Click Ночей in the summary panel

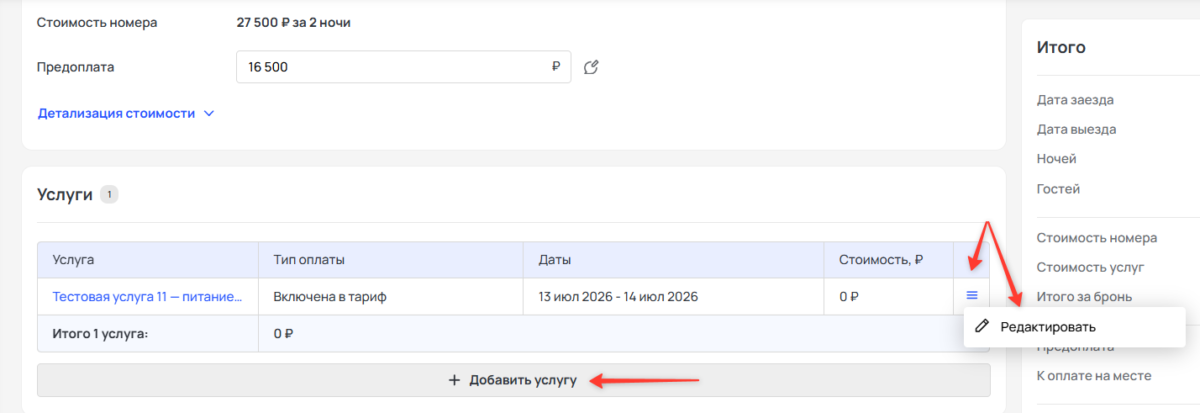click(1056, 159)
